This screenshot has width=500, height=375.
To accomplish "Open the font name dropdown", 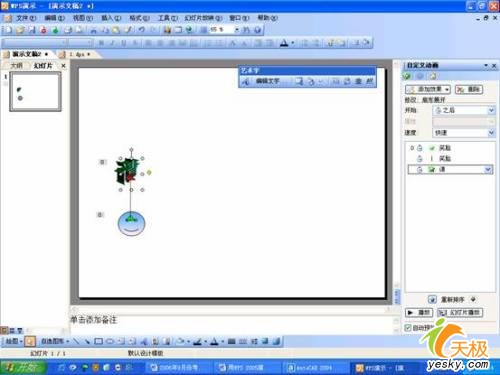I will click(x=63, y=43).
